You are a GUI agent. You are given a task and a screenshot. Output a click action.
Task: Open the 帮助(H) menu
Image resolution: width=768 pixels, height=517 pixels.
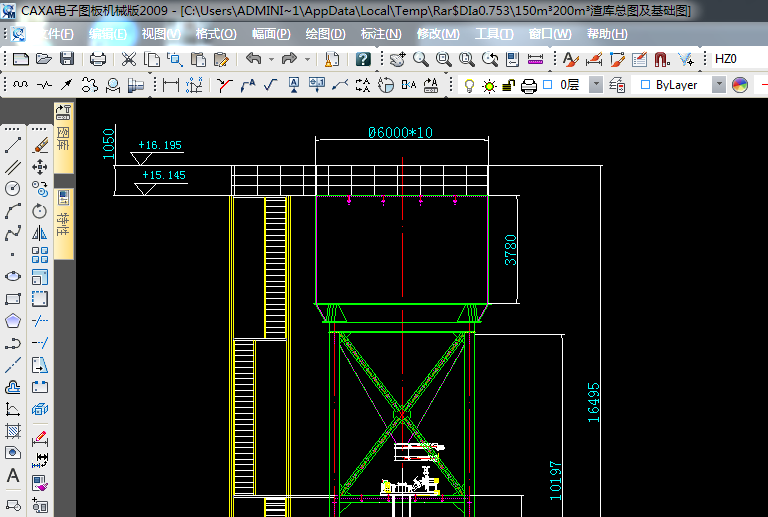(607, 34)
